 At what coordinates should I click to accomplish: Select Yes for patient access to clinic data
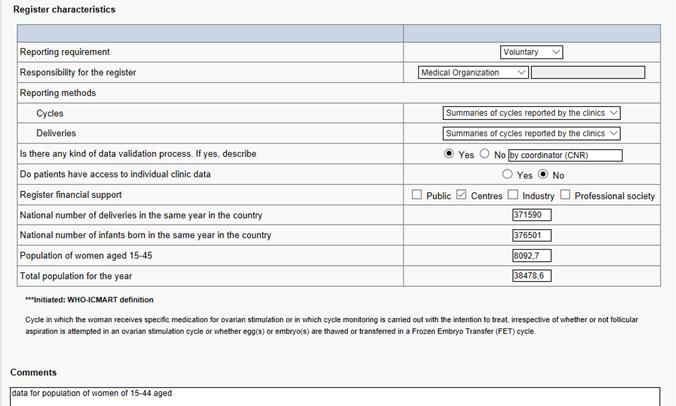[x=507, y=174]
